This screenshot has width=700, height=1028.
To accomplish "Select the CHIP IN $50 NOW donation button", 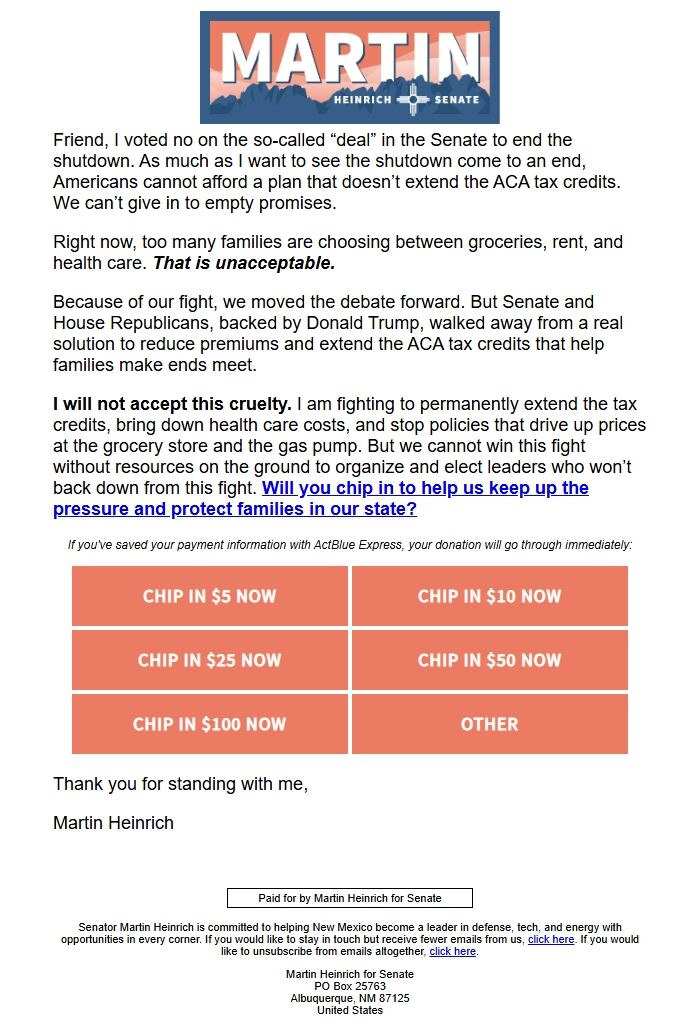I will pyautogui.click(x=489, y=660).
